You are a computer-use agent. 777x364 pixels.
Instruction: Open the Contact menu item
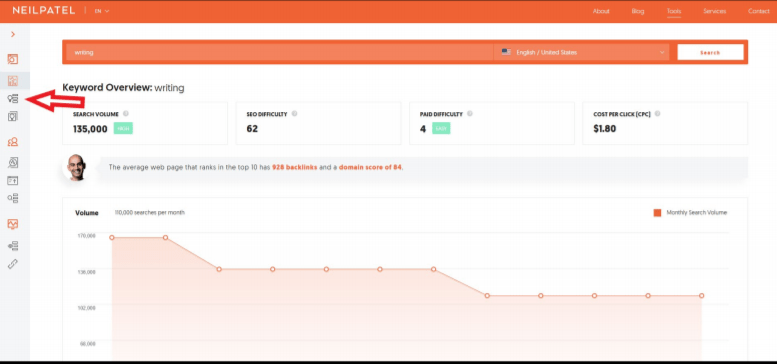[759, 11]
